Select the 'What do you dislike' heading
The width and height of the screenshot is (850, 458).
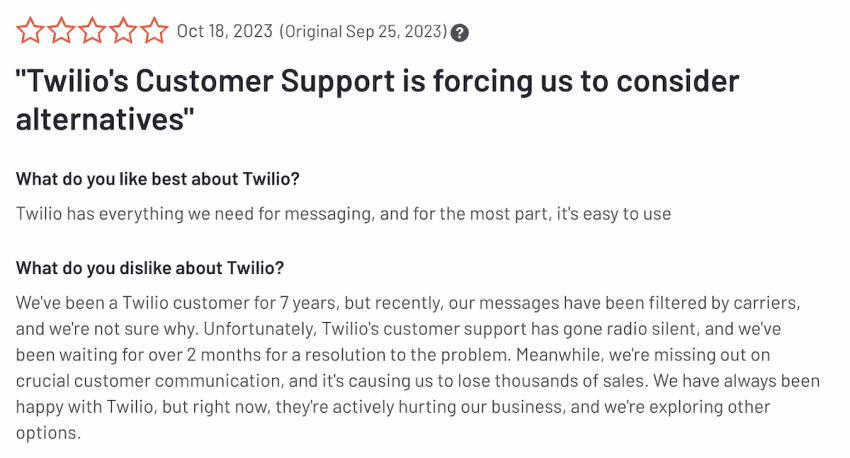click(x=150, y=268)
